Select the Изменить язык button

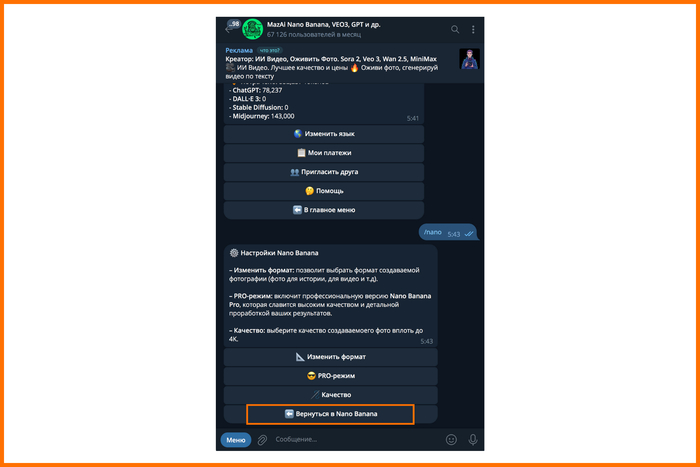click(324, 134)
